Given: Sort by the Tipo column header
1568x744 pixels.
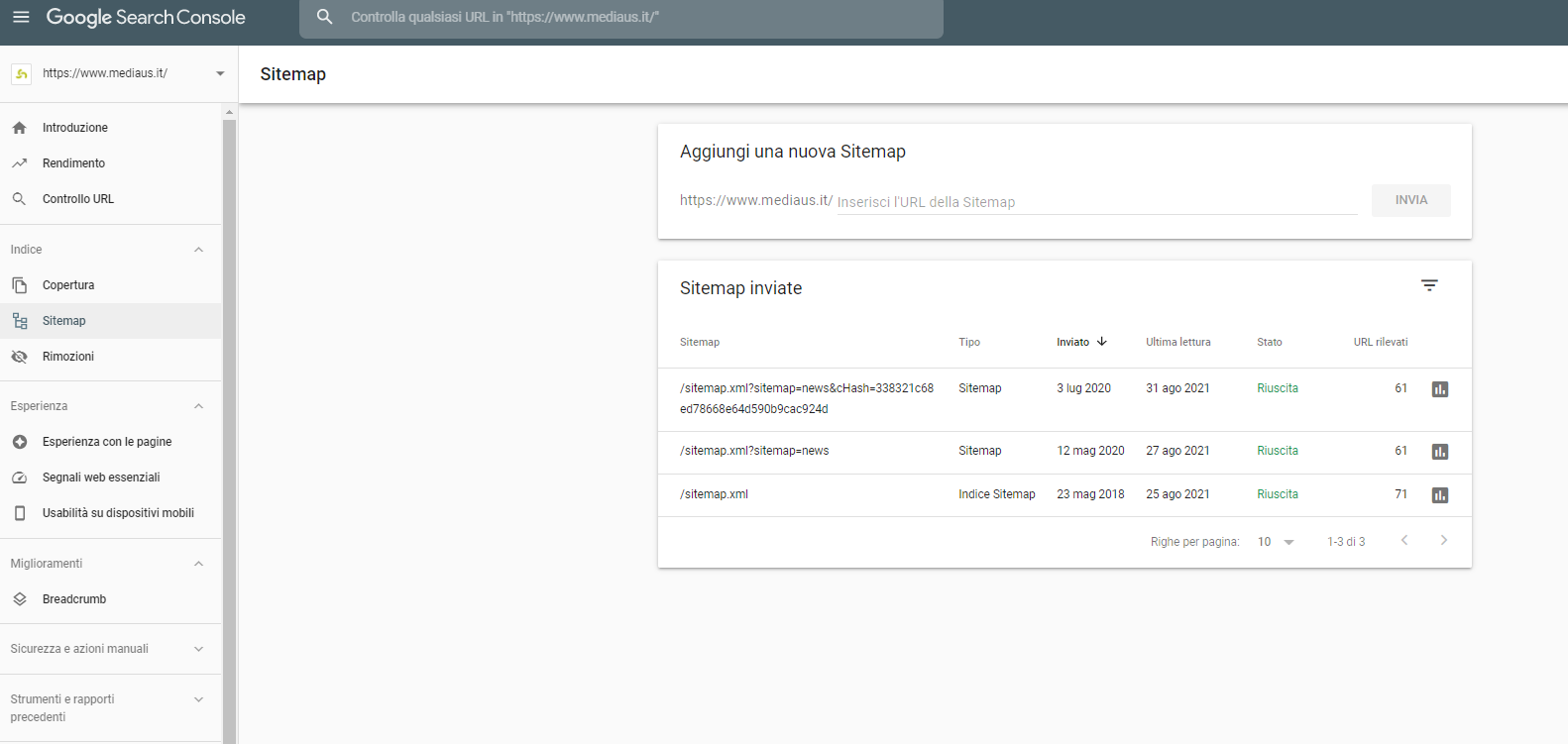Looking at the screenshot, I should [969, 342].
